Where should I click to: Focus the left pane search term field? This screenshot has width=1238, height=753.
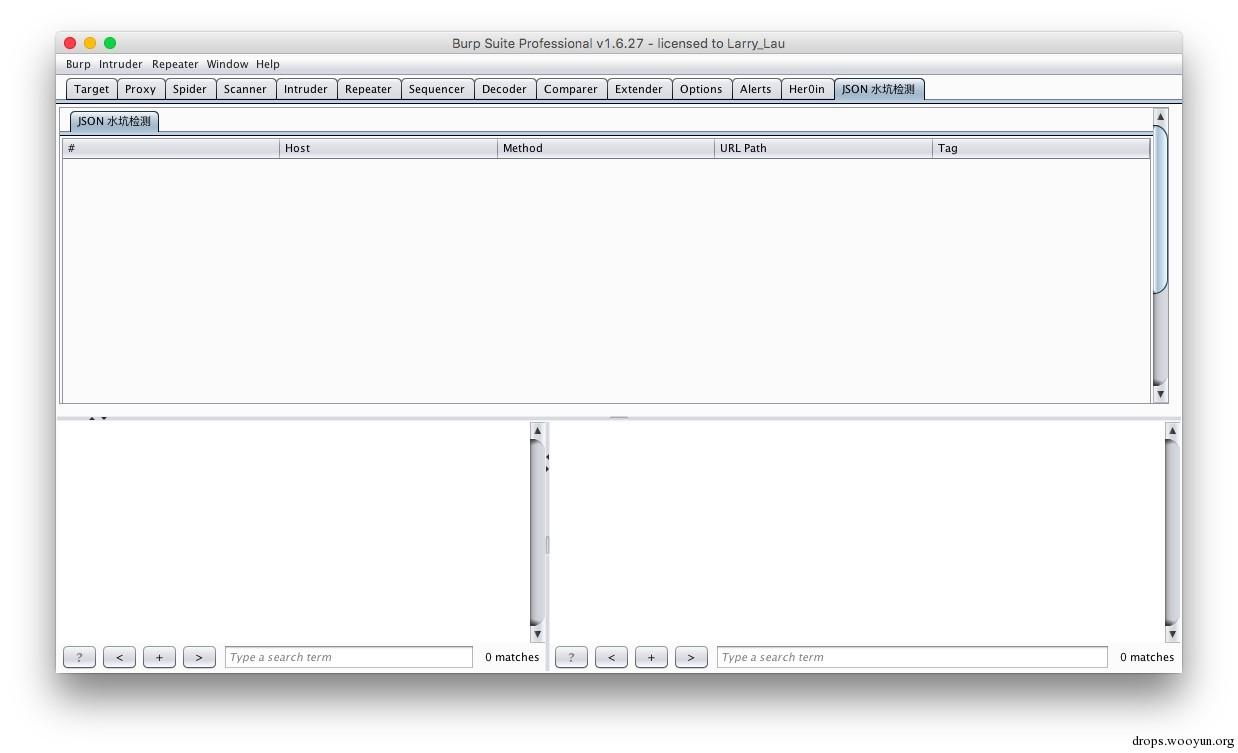coord(349,657)
